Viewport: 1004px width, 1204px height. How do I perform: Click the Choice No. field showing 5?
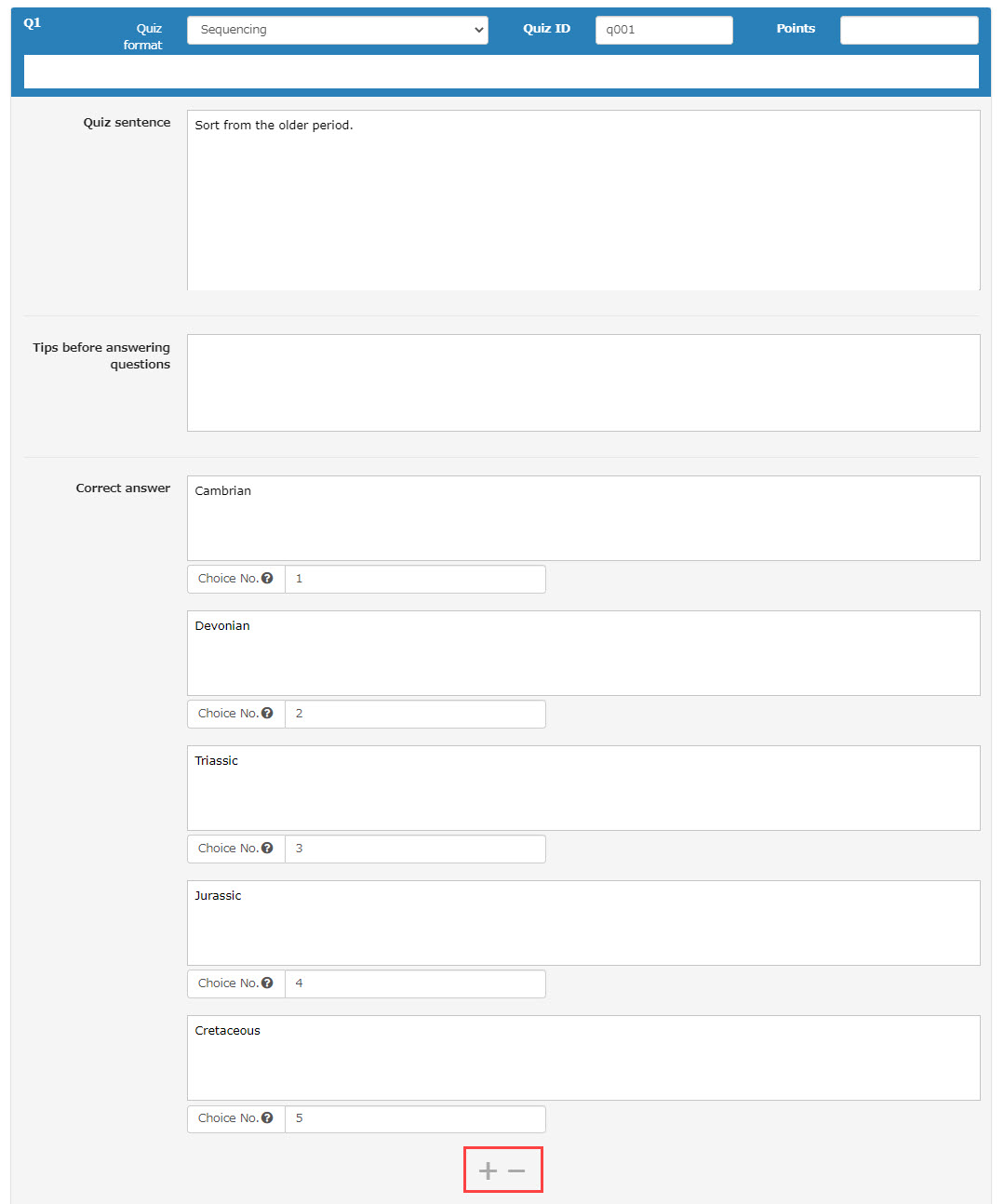click(415, 1118)
